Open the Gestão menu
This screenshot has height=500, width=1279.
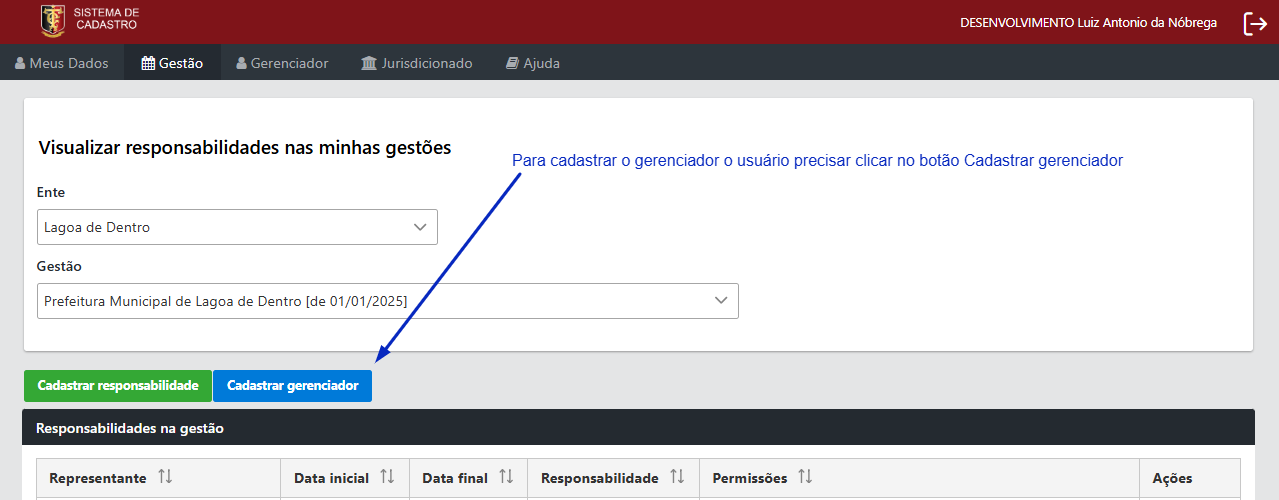[x=173, y=63]
